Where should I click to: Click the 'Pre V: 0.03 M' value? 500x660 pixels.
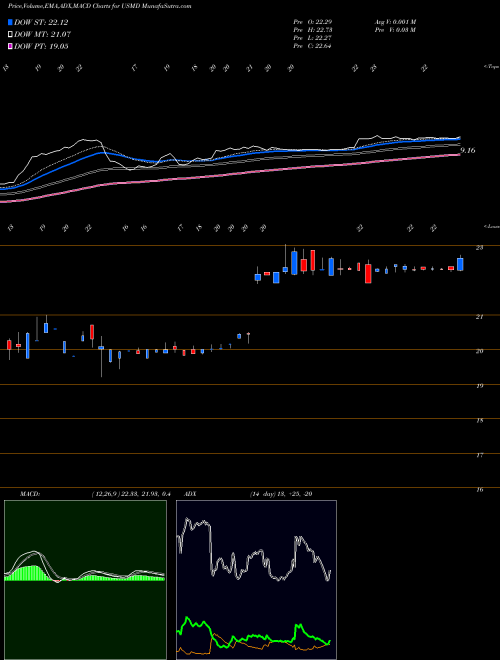coord(395,30)
